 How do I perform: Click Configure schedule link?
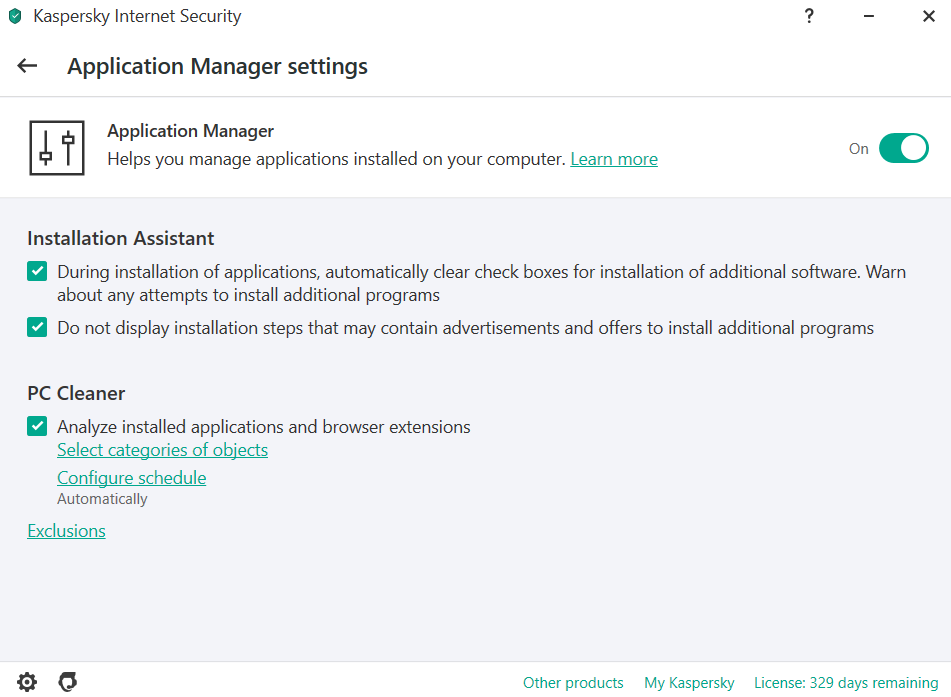click(x=131, y=478)
